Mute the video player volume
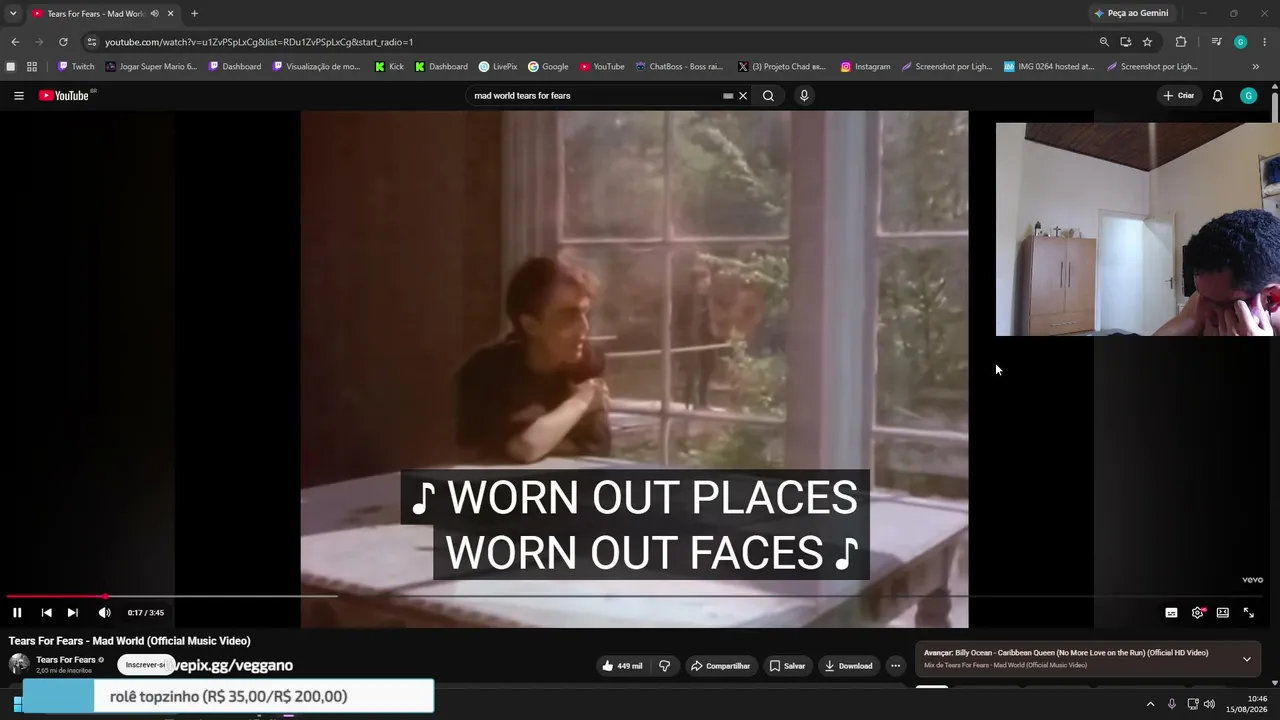Viewport: 1280px width, 720px height. [x=104, y=613]
